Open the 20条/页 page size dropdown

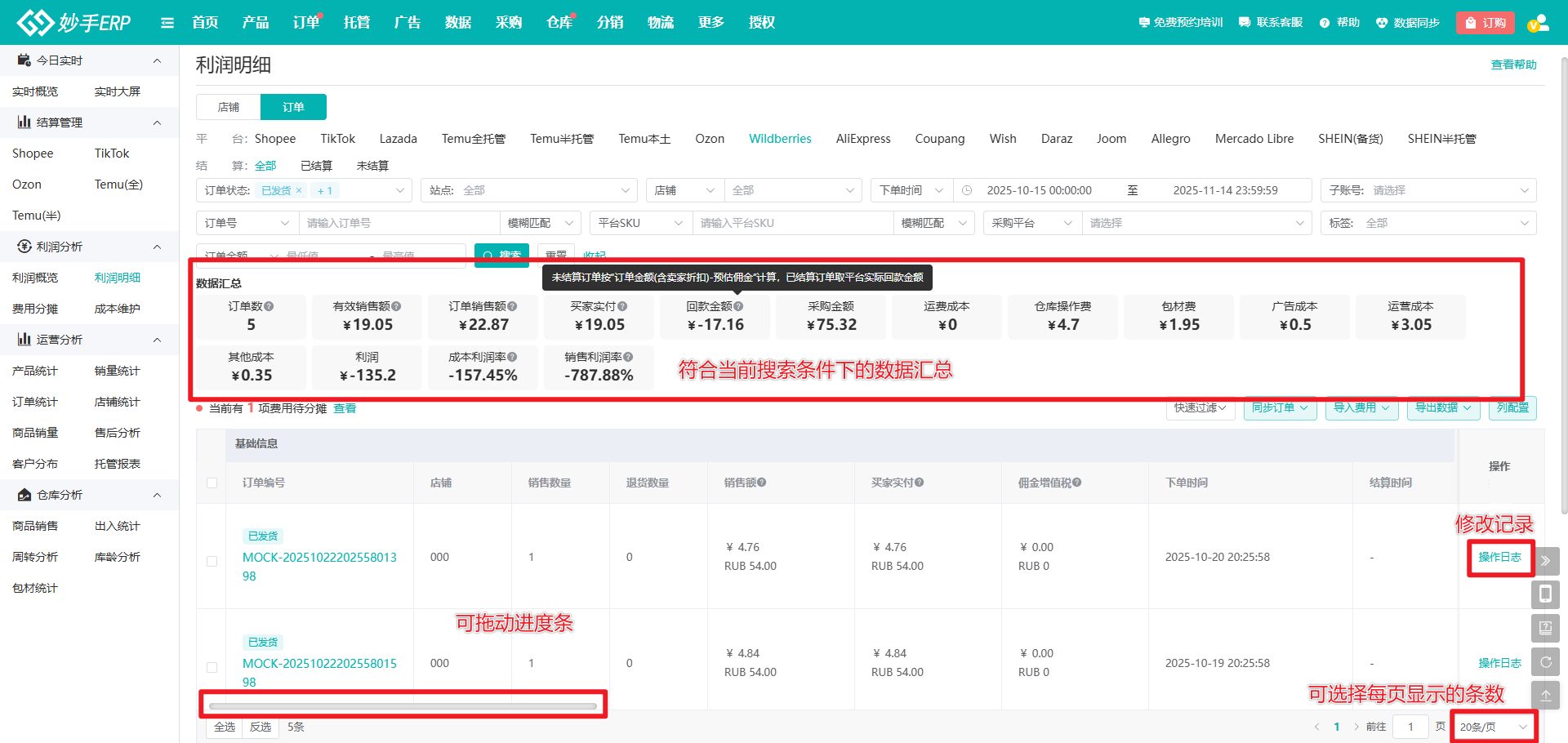click(1493, 727)
